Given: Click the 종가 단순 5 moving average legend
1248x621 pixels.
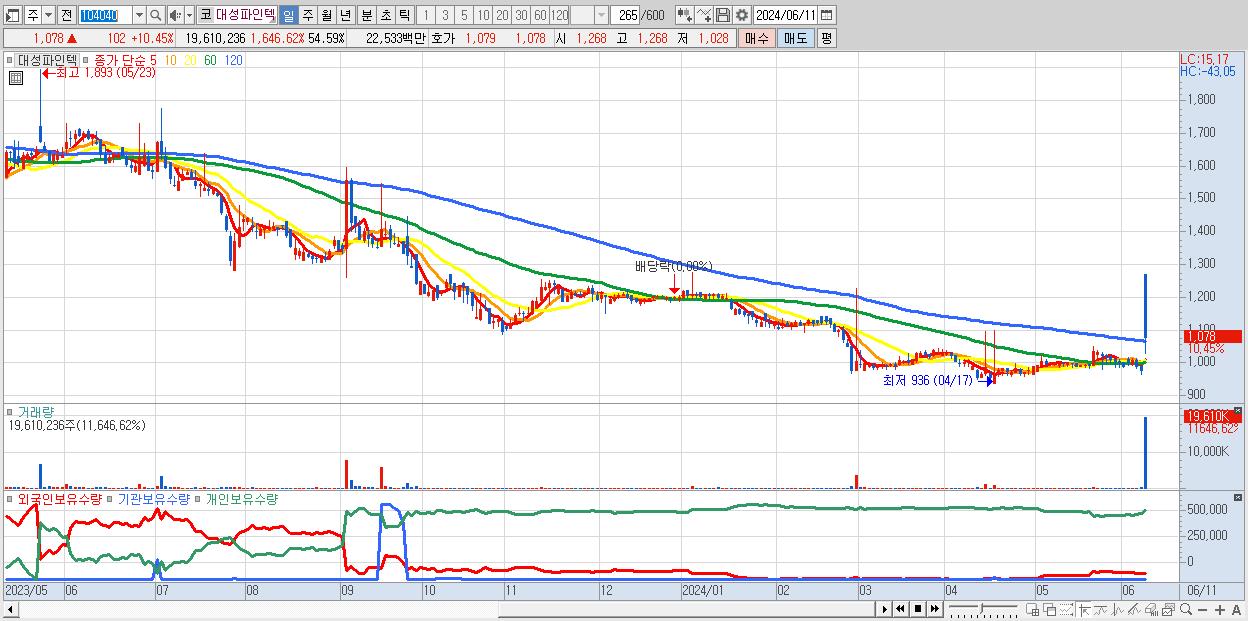Looking at the screenshot, I should (125, 60).
